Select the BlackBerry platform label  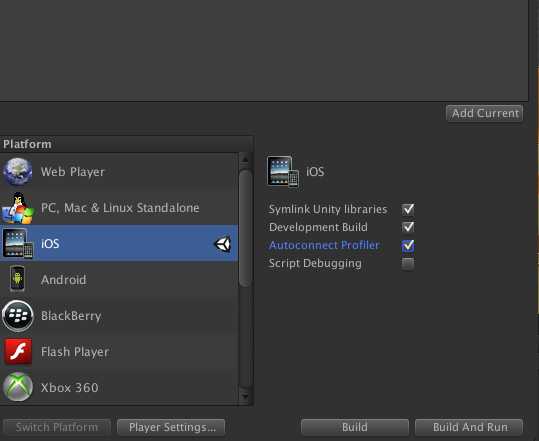[71, 316]
